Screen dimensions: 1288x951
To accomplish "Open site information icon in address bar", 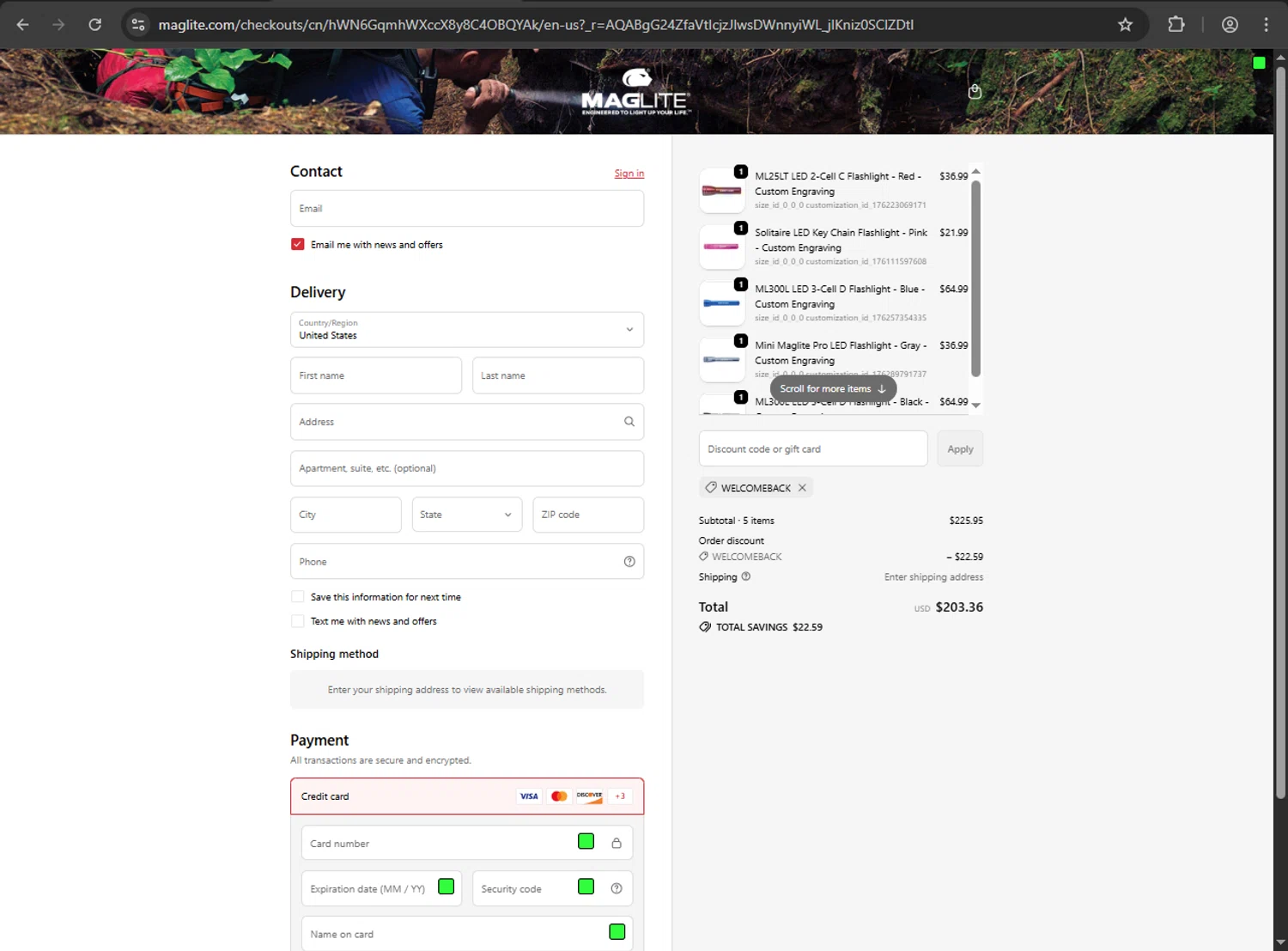I will pos(138,25).
